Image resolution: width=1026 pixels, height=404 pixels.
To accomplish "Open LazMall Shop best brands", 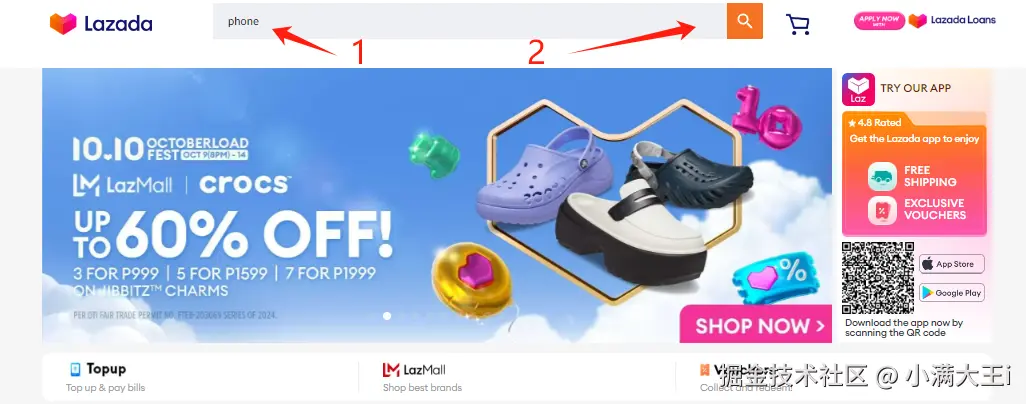I will 422,378.
